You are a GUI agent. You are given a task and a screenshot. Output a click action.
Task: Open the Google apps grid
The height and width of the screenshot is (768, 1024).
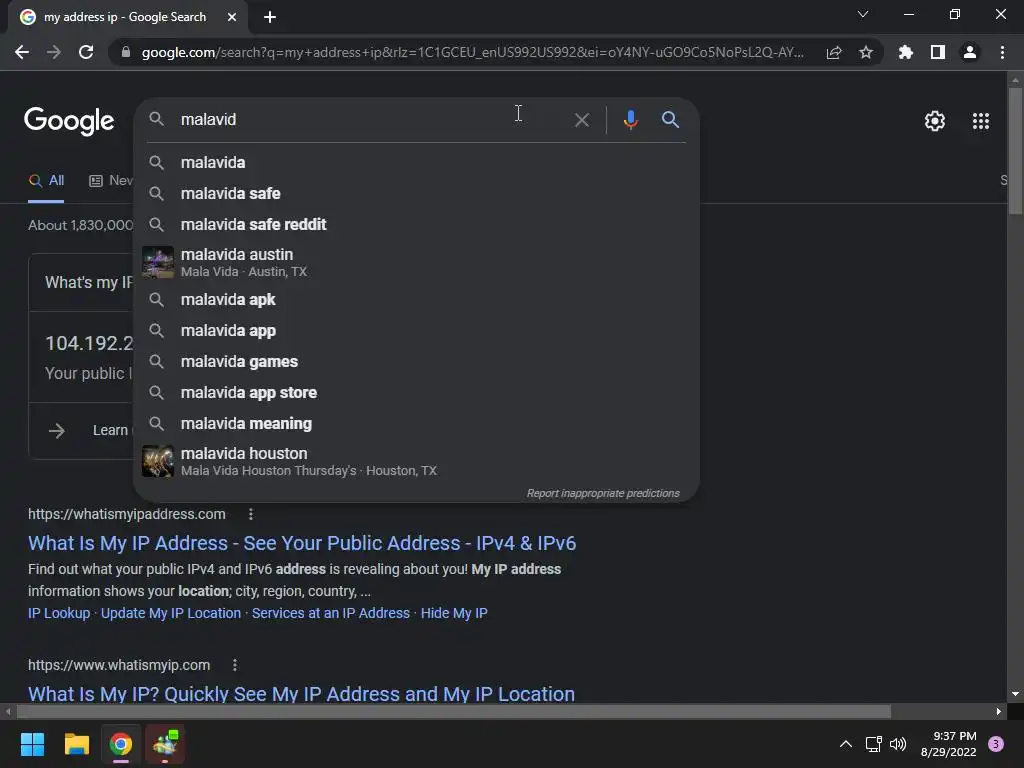coord(980,121)
